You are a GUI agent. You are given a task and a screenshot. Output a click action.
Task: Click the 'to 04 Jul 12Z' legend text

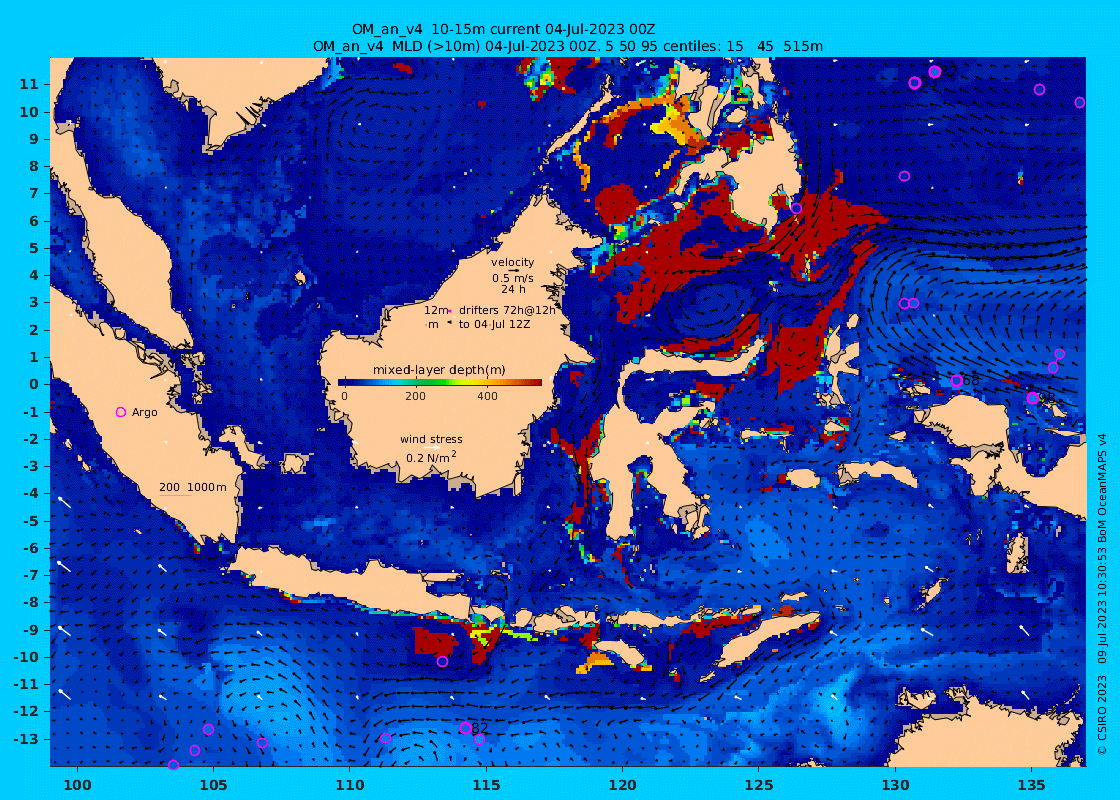(494, 324)
